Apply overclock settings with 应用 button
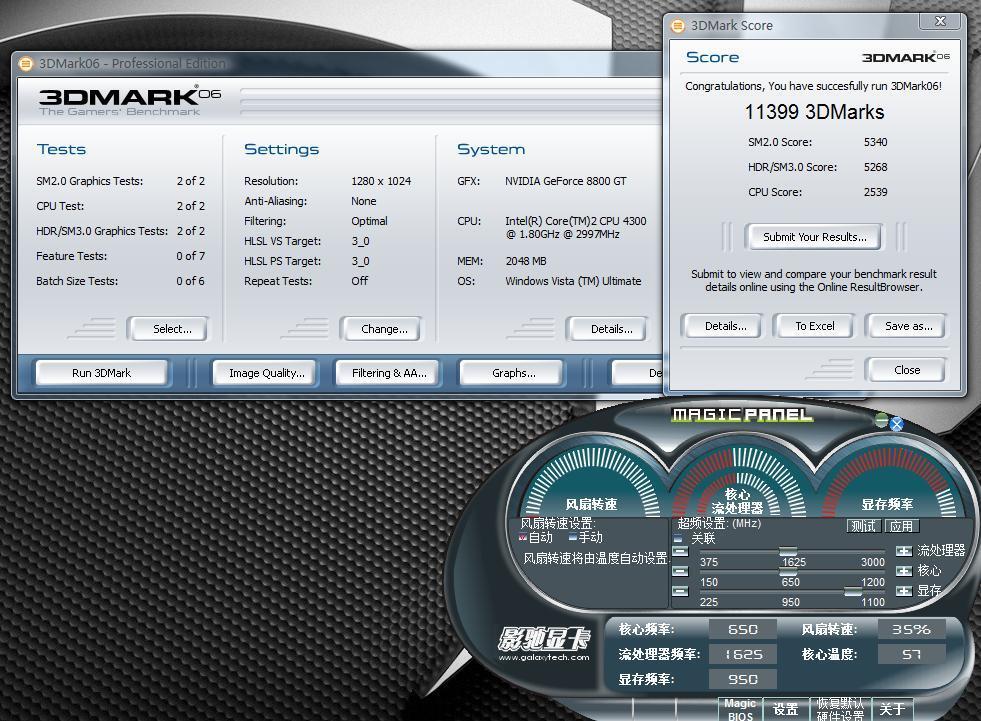 (x=901, y=526)
